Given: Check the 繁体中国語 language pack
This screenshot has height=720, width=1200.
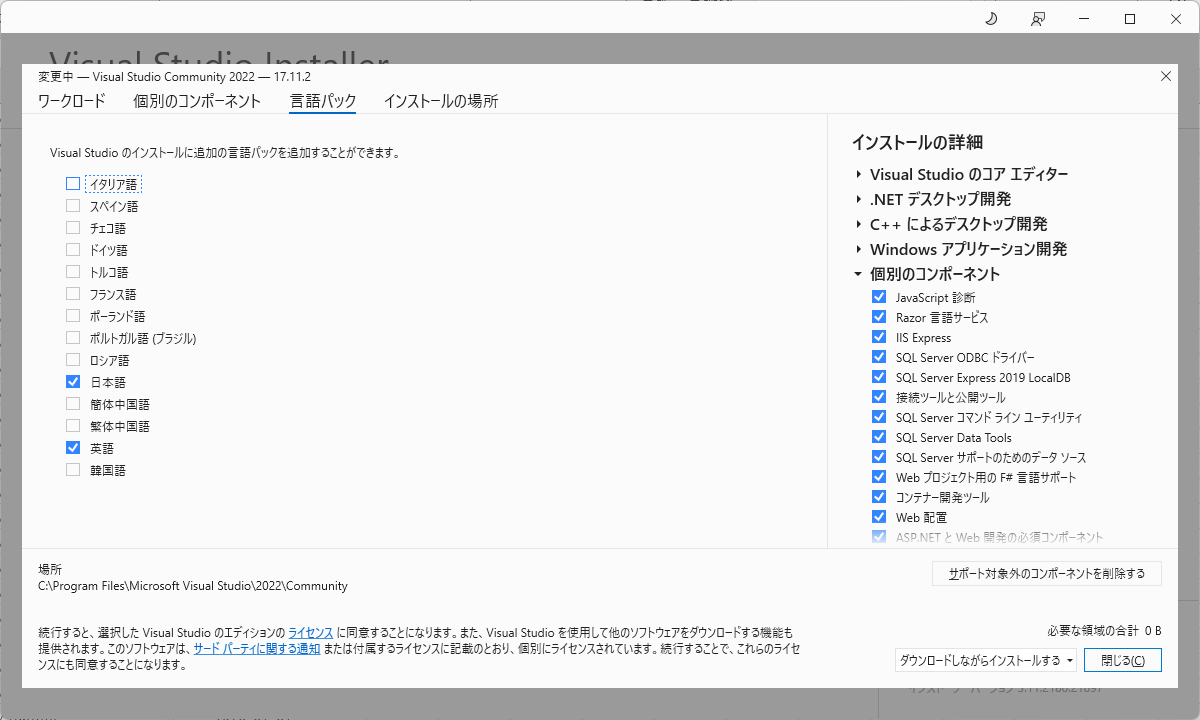Looking at the screenshot, I should 73,426.
